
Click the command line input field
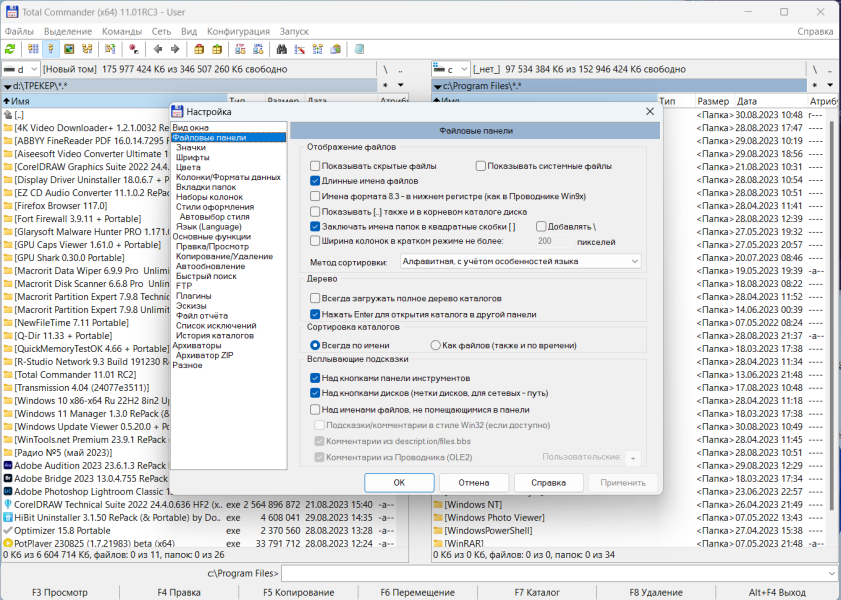click(x=554, y=573)
